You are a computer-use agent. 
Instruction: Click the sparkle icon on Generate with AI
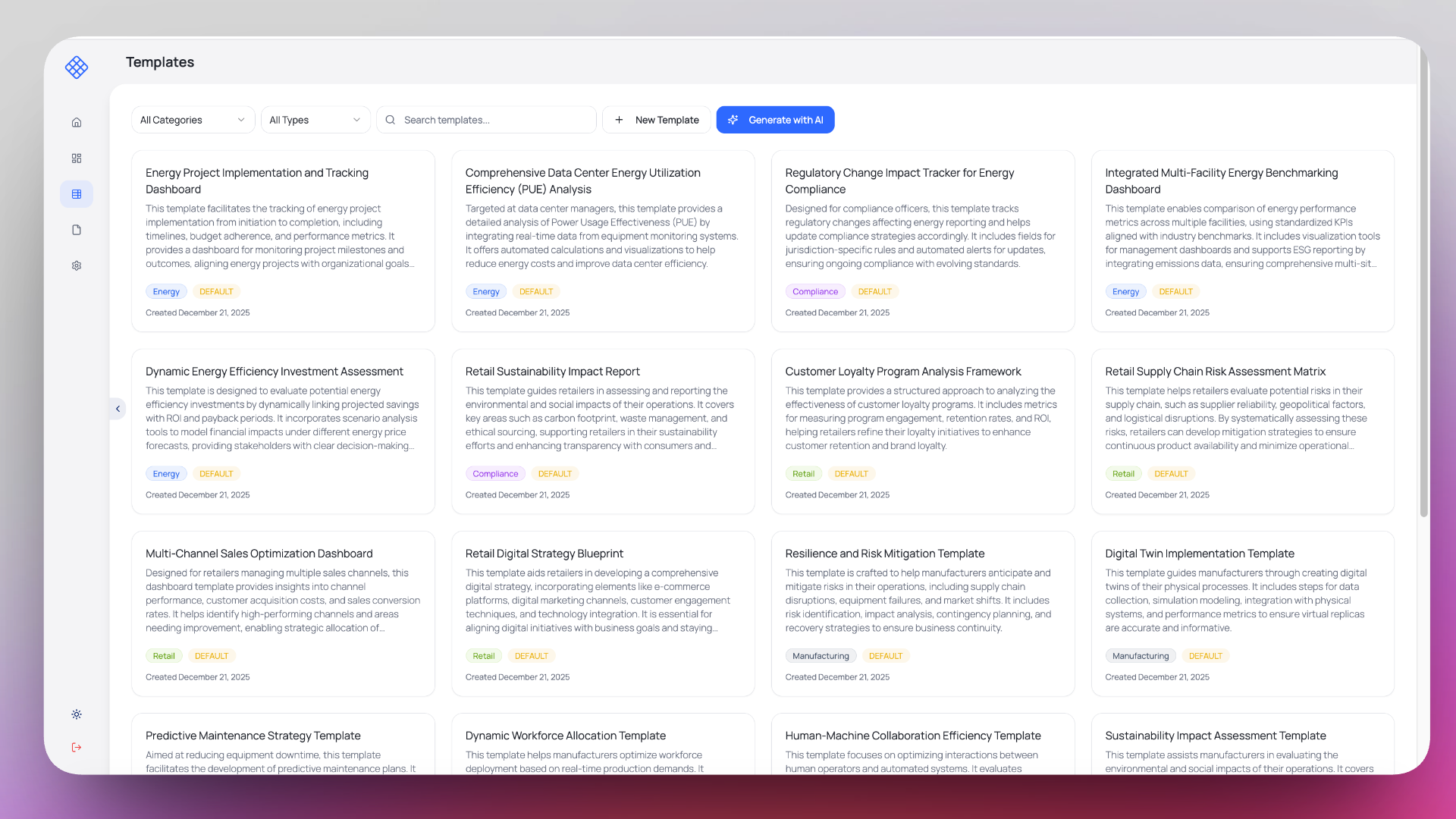[x=733, y=120]
